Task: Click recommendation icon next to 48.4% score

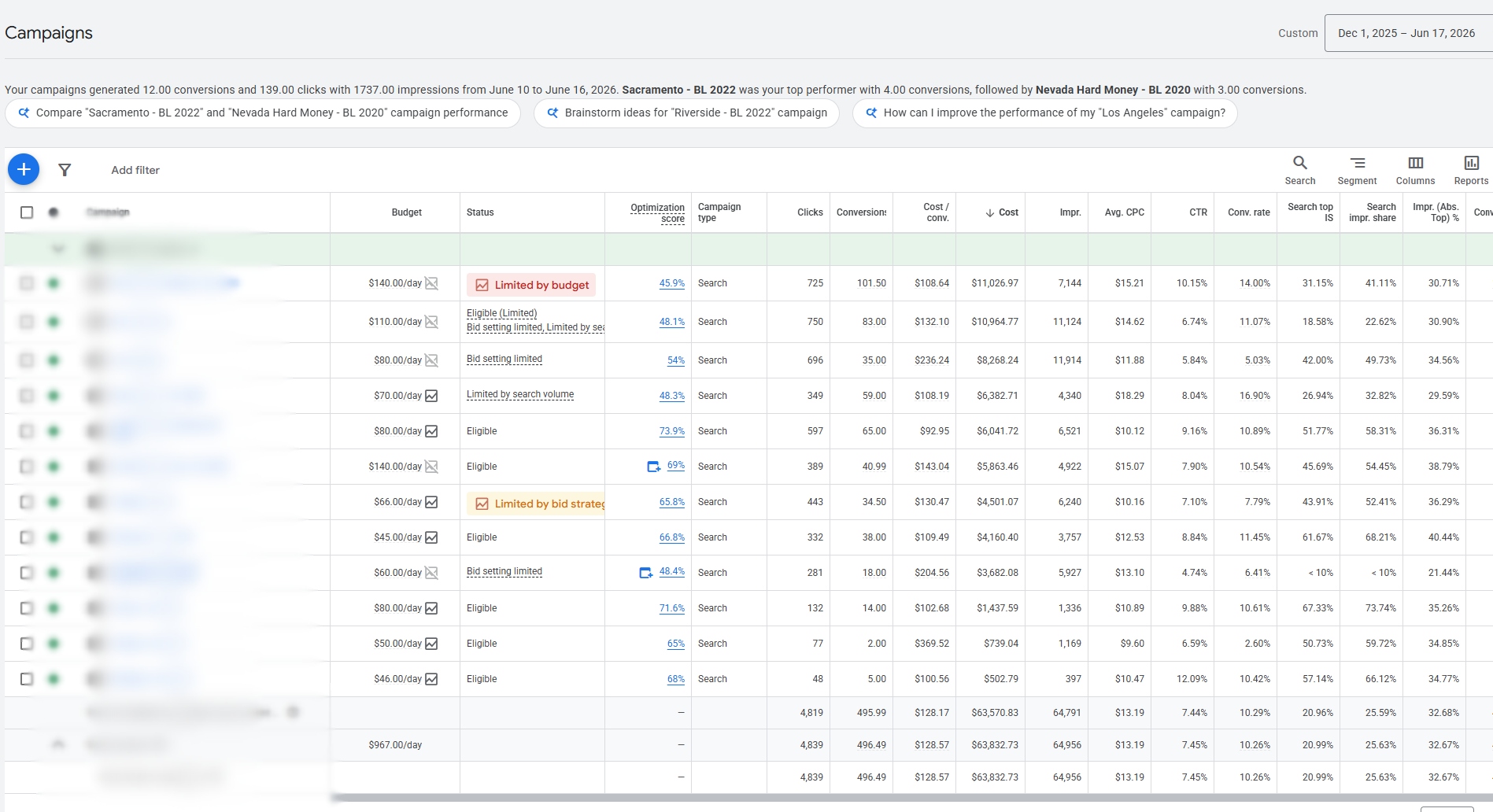Action: 645,573
